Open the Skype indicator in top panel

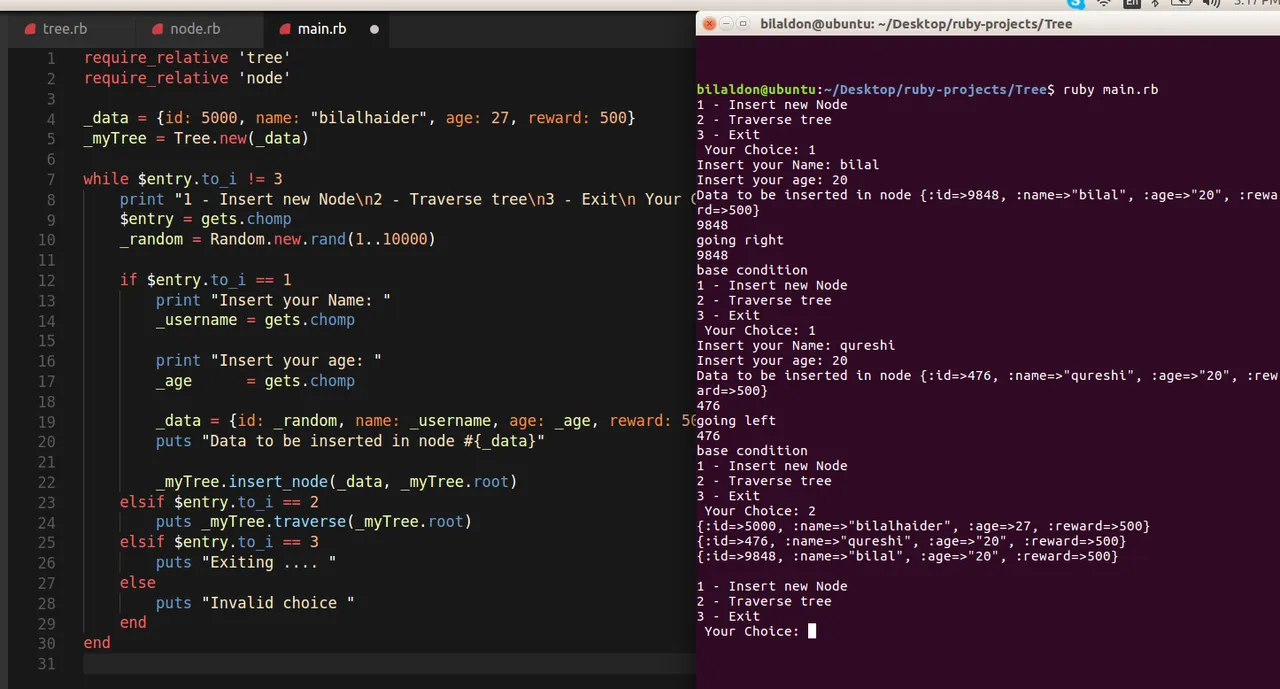point(1076,4)
